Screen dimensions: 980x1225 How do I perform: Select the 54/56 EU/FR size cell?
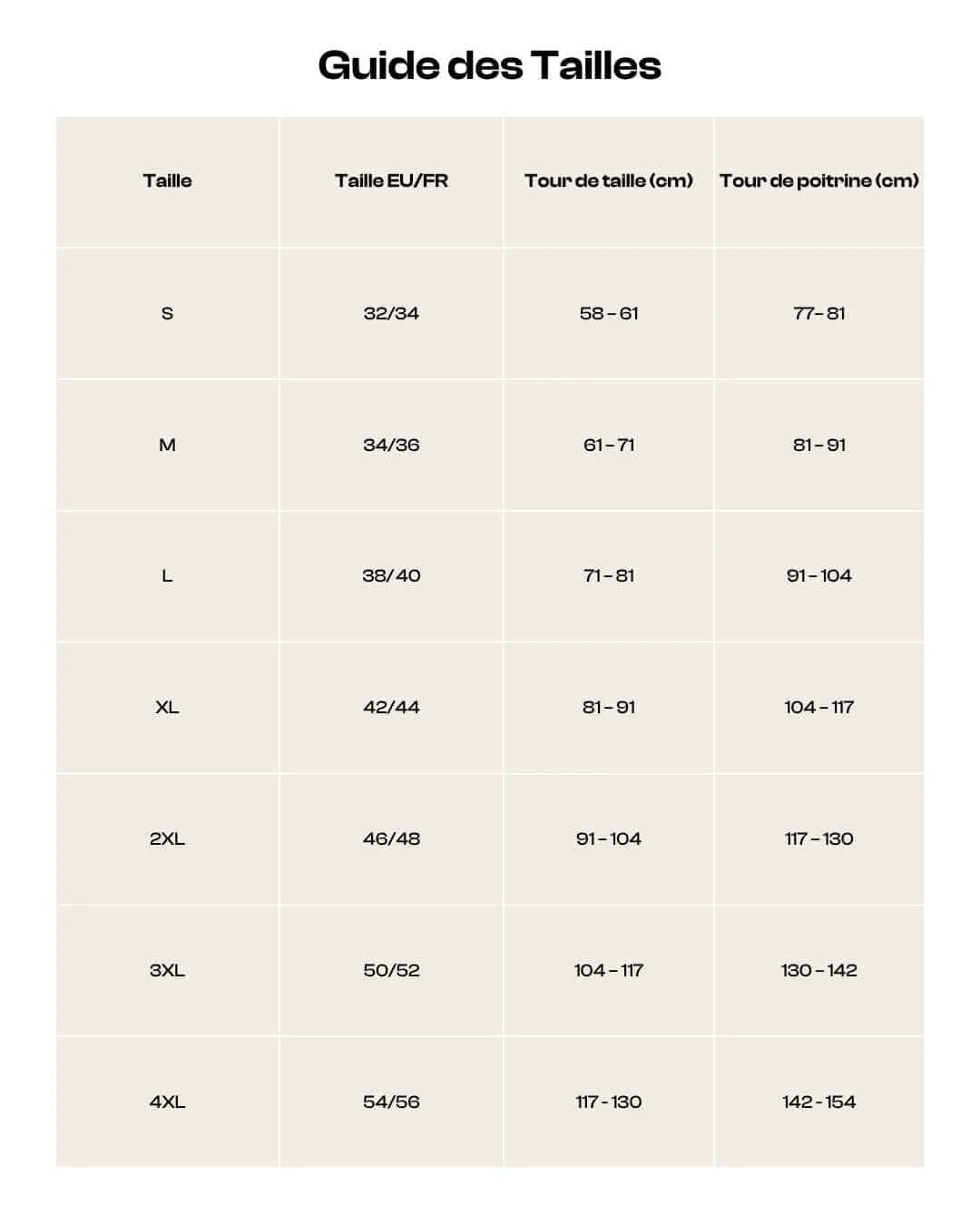[391, 1102]
